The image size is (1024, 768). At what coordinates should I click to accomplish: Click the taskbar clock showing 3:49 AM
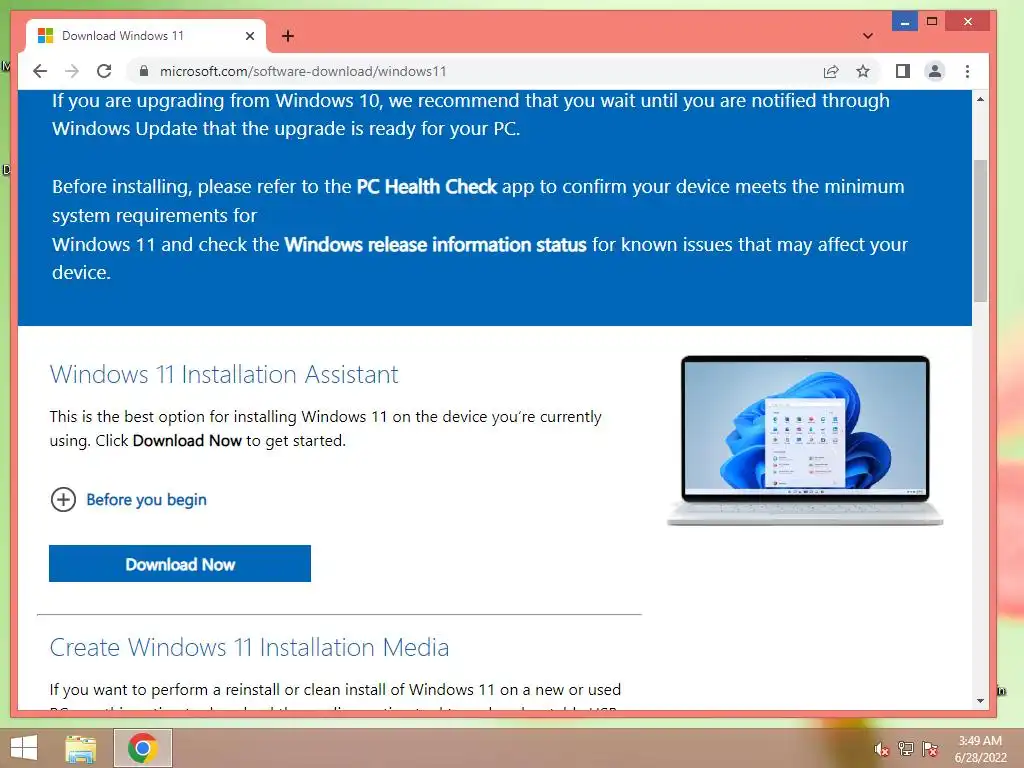980,749
